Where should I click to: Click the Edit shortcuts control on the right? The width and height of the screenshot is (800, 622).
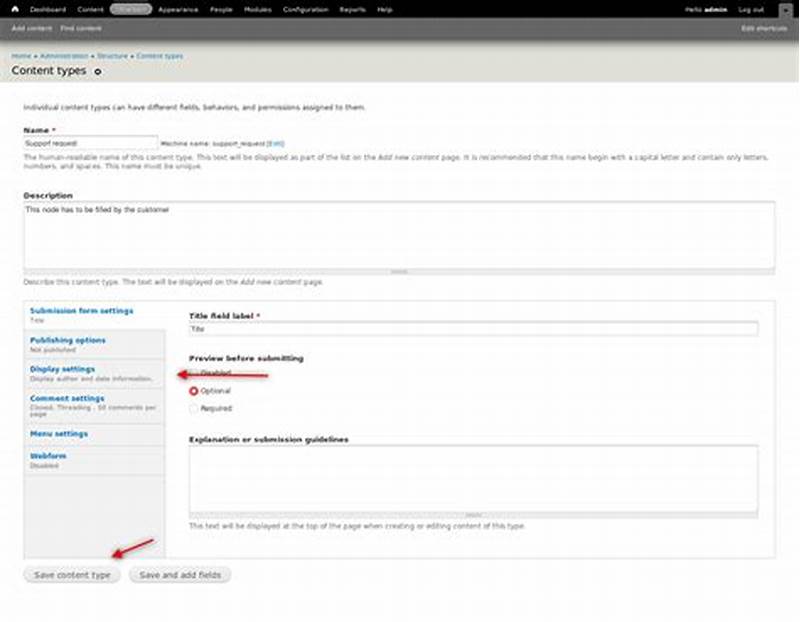pos(761,29)
